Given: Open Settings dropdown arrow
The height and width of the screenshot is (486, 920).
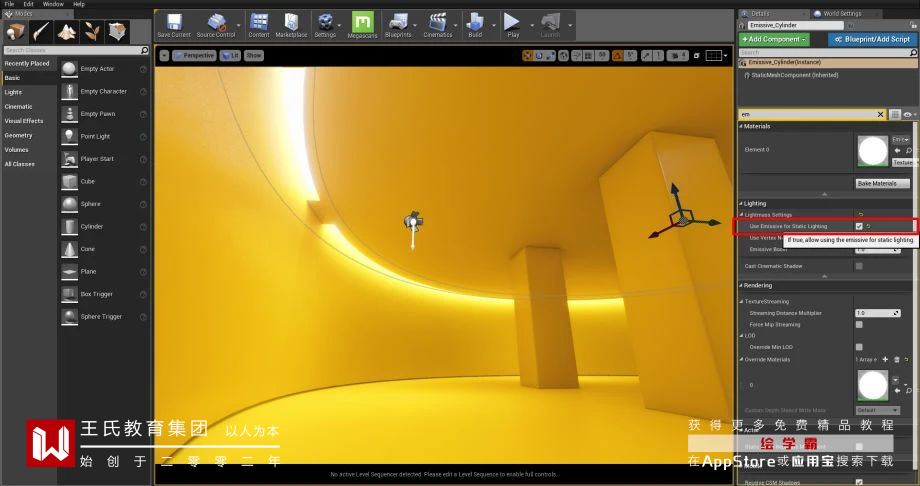Looking at the screenshot, I should (x=340, y=26).
